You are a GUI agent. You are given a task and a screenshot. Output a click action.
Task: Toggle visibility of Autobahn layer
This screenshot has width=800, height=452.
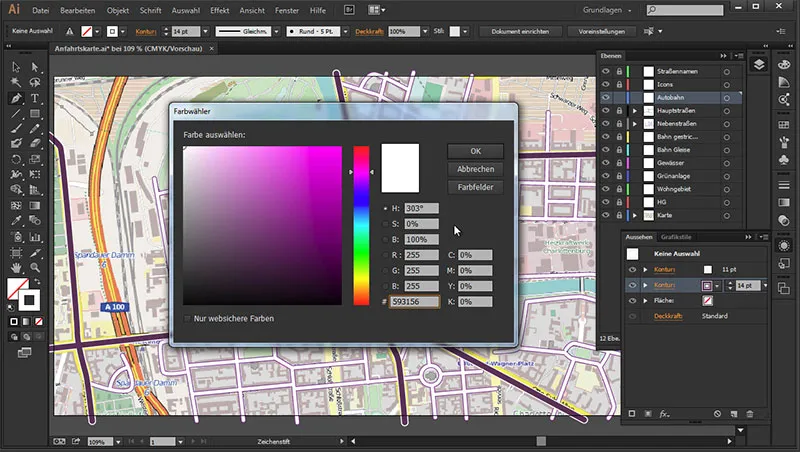[606, 97]
